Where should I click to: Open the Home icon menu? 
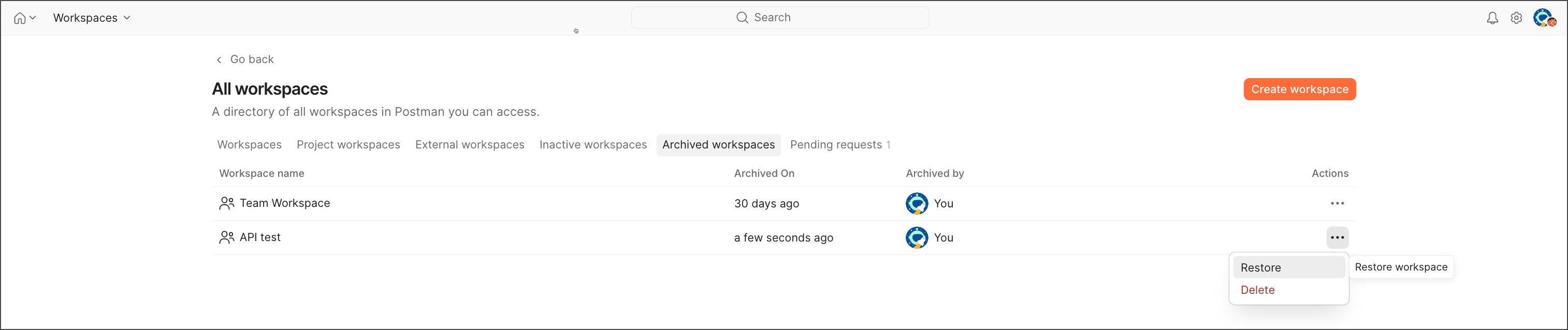click(x=24, y=18)
